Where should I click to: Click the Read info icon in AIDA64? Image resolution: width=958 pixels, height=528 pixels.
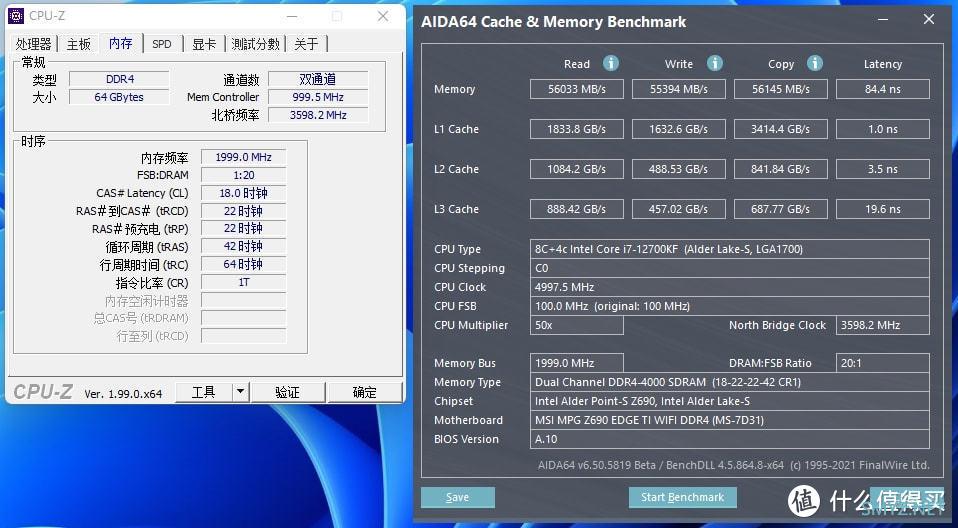click(x=610, y=63)
